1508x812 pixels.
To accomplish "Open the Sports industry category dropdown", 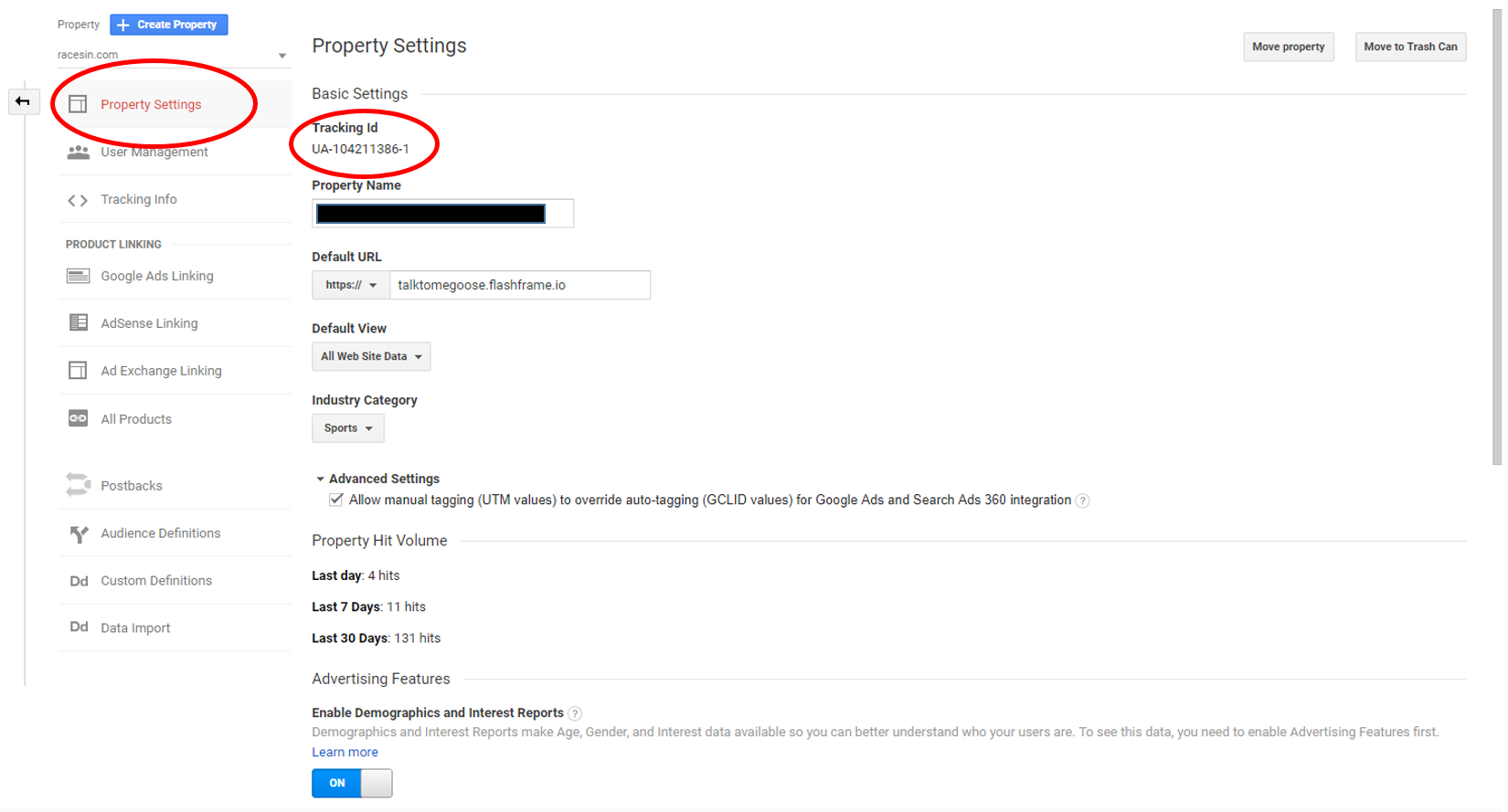I will [348, 428].
